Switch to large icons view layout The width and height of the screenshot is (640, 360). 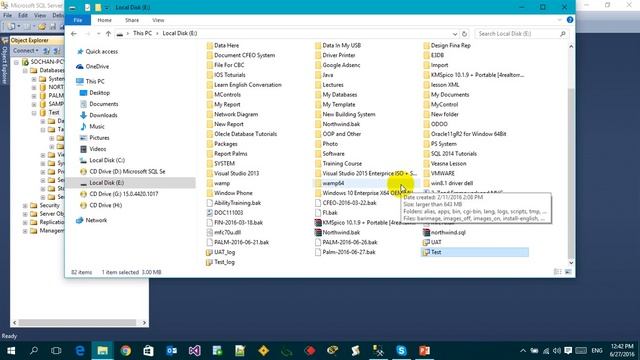(x=568, y=272)
